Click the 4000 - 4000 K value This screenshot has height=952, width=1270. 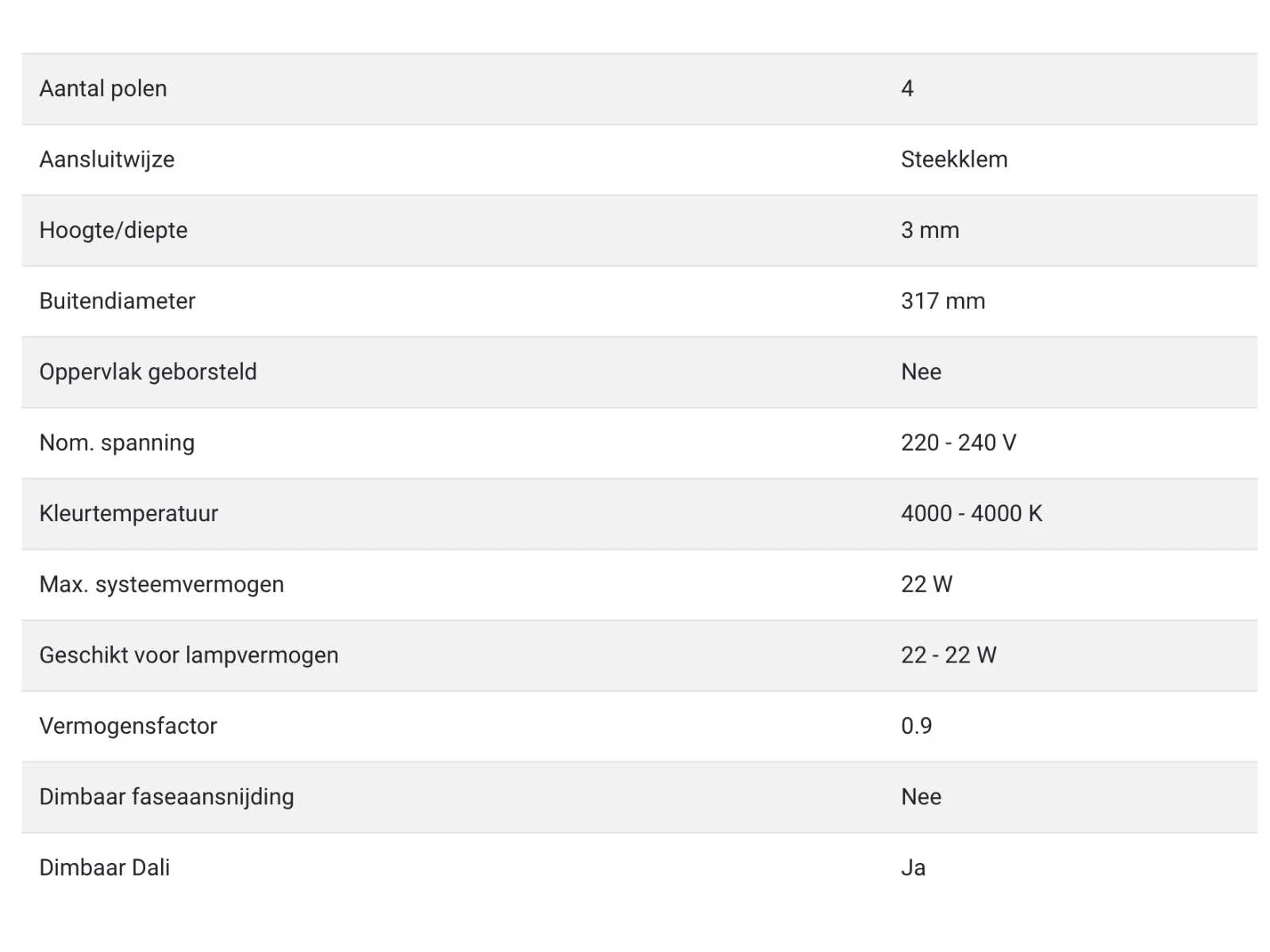[x=972, y=513]
